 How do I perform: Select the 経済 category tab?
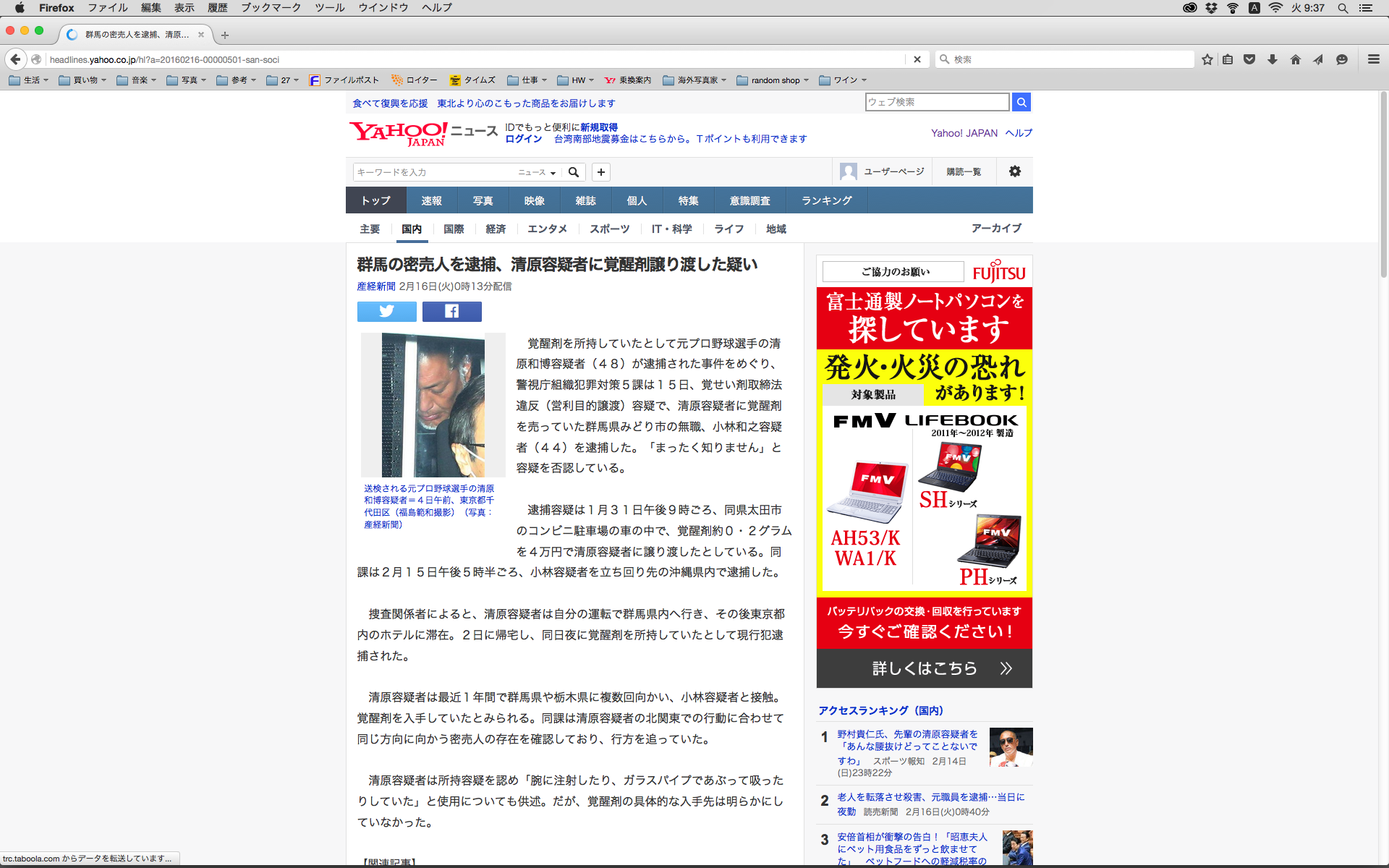click(x=496, y=229)
